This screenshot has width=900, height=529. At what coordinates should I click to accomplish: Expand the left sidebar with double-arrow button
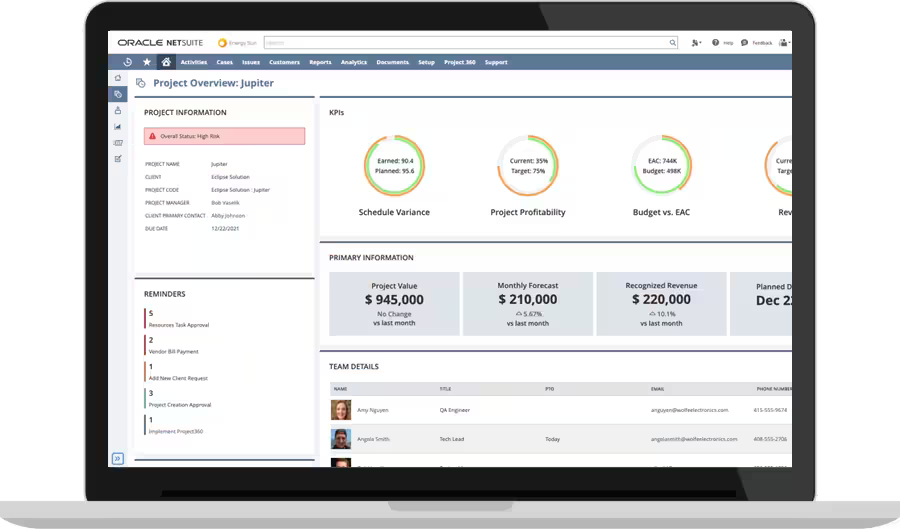coord(118,459)
